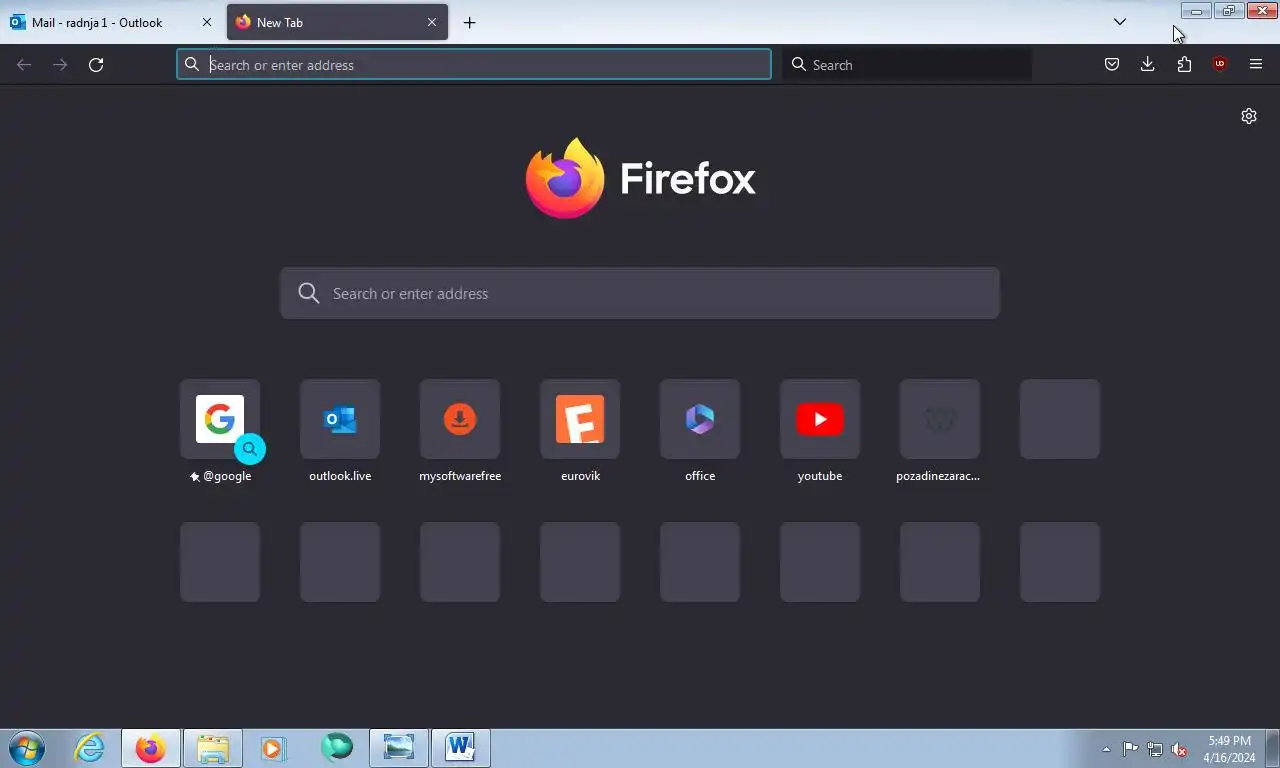Image resolution: width=1280 pixels, height=768 pixels.
Task: Open the Downloads panel
Action: pos(1147,65)
